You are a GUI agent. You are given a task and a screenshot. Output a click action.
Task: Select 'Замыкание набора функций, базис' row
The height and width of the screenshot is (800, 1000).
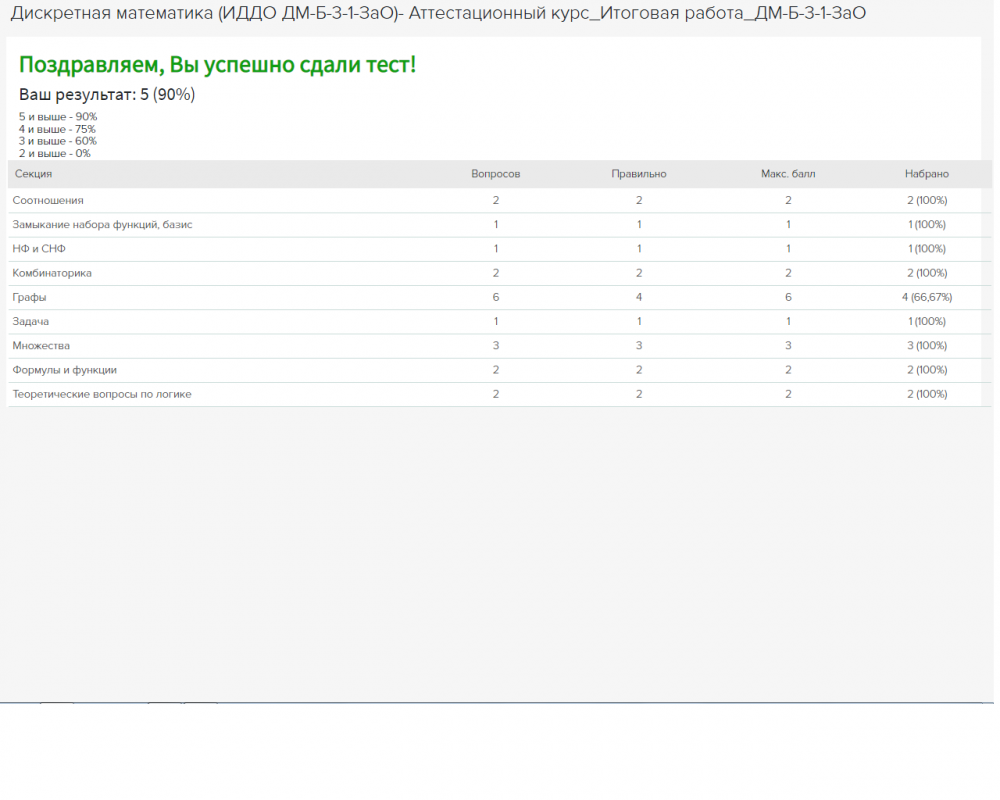(x=499, y=225)
